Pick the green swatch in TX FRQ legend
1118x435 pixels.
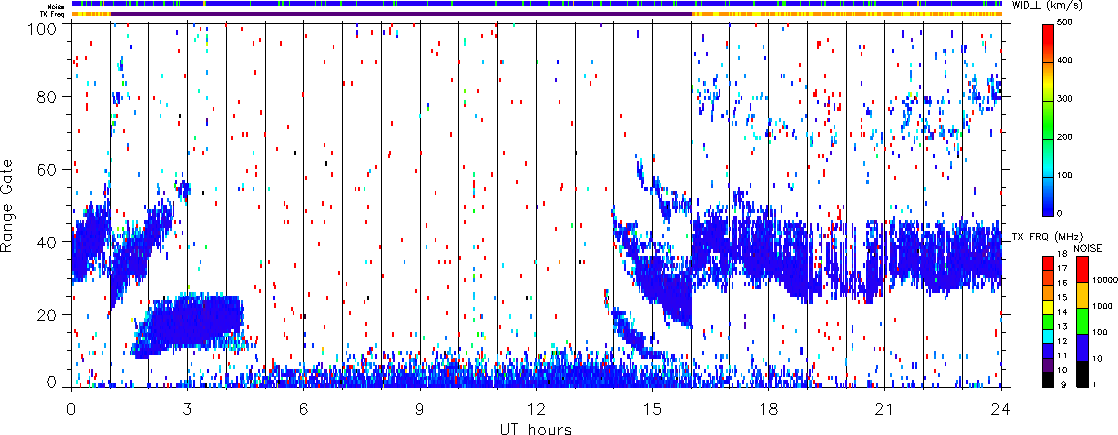1047,322
